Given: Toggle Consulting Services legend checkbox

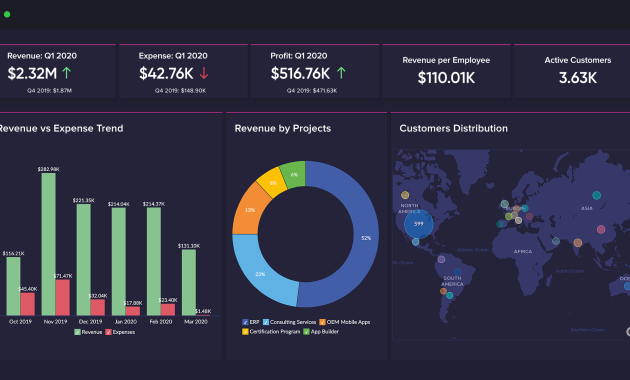Looking at the screenshot, I should [266, 322].
